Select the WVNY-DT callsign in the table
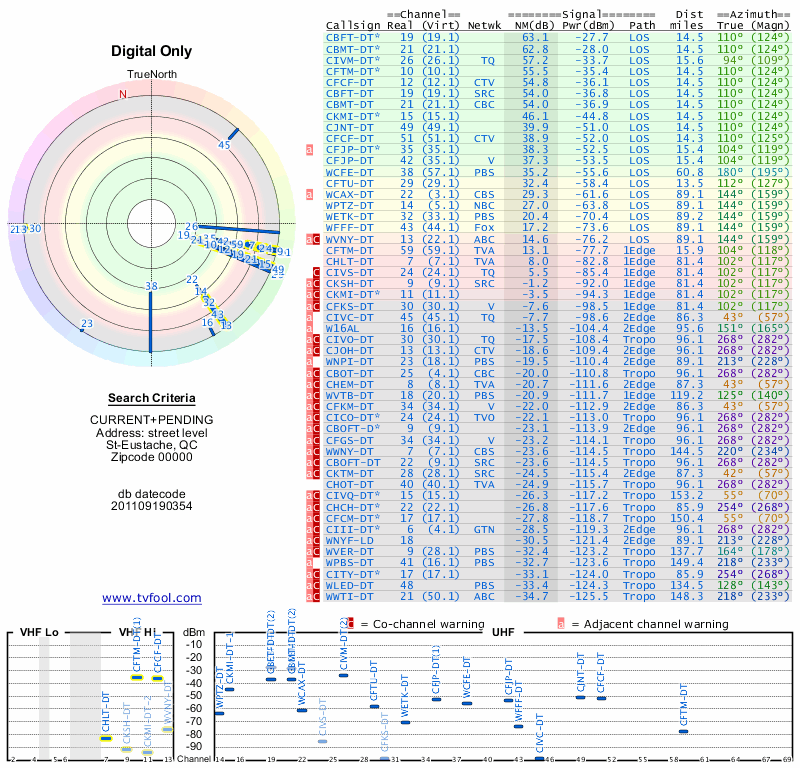Image resolution: width=800 pixels, height=768 pixels. pyautogui.click(x=349, y=239)
